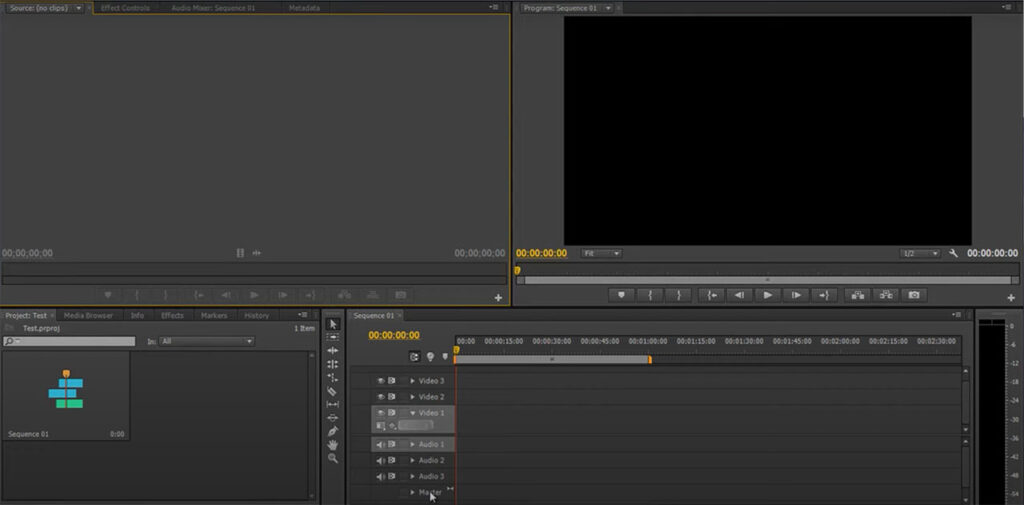
Task: Go to In point in Program monitor
Action: (x=711, y=295)
